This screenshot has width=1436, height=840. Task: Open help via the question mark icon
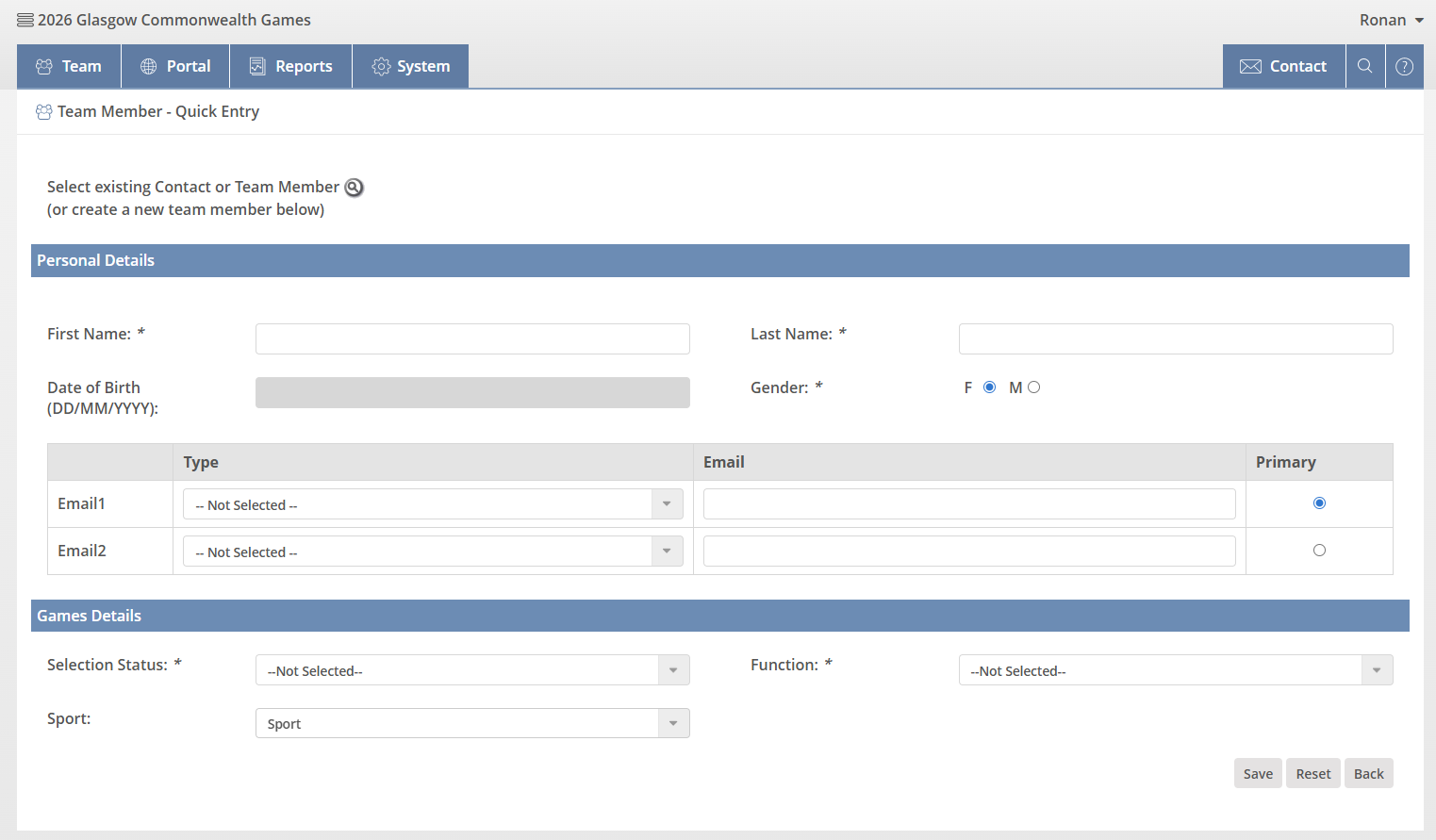1404,66
